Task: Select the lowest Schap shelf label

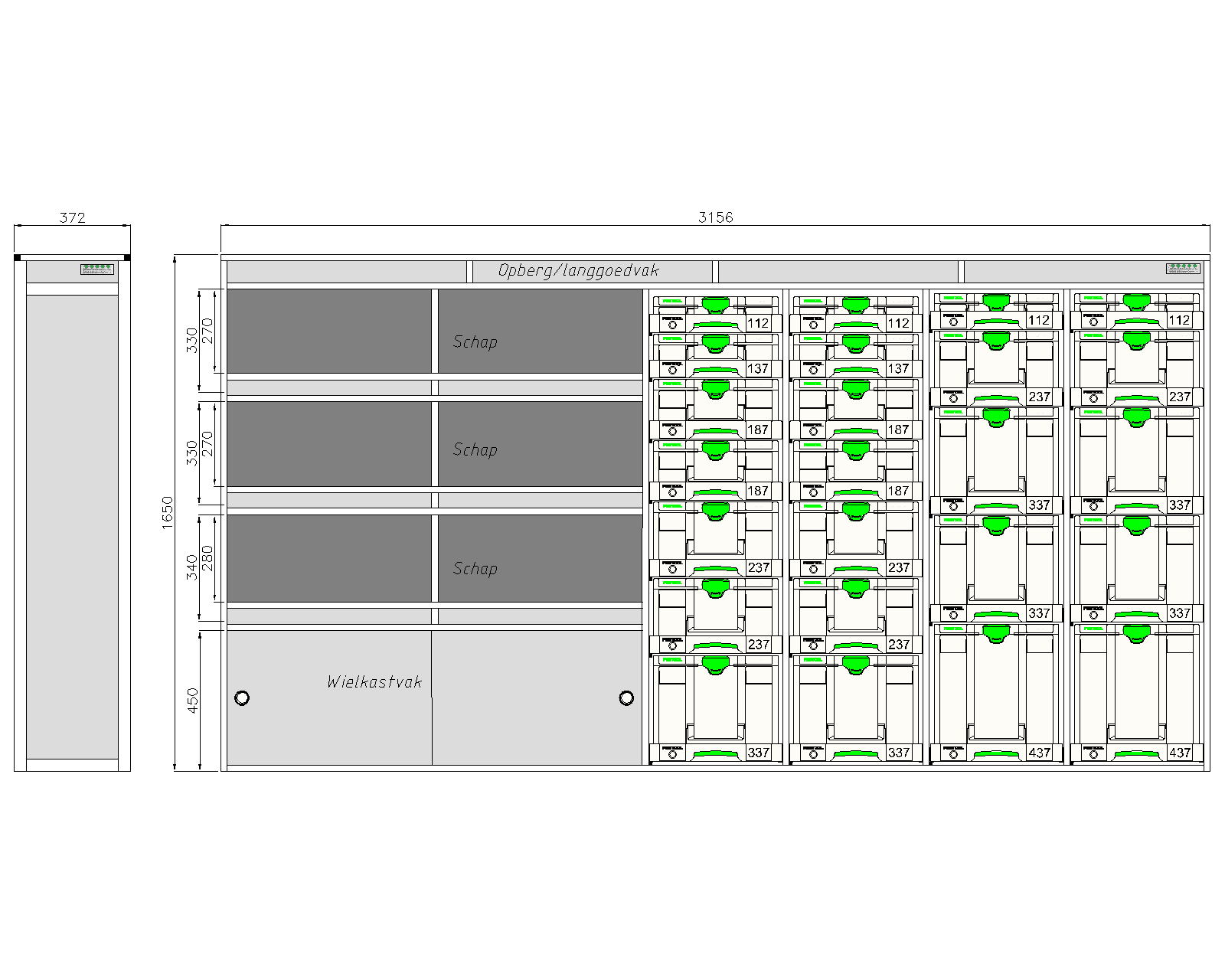Action: [x=475, y=568]
